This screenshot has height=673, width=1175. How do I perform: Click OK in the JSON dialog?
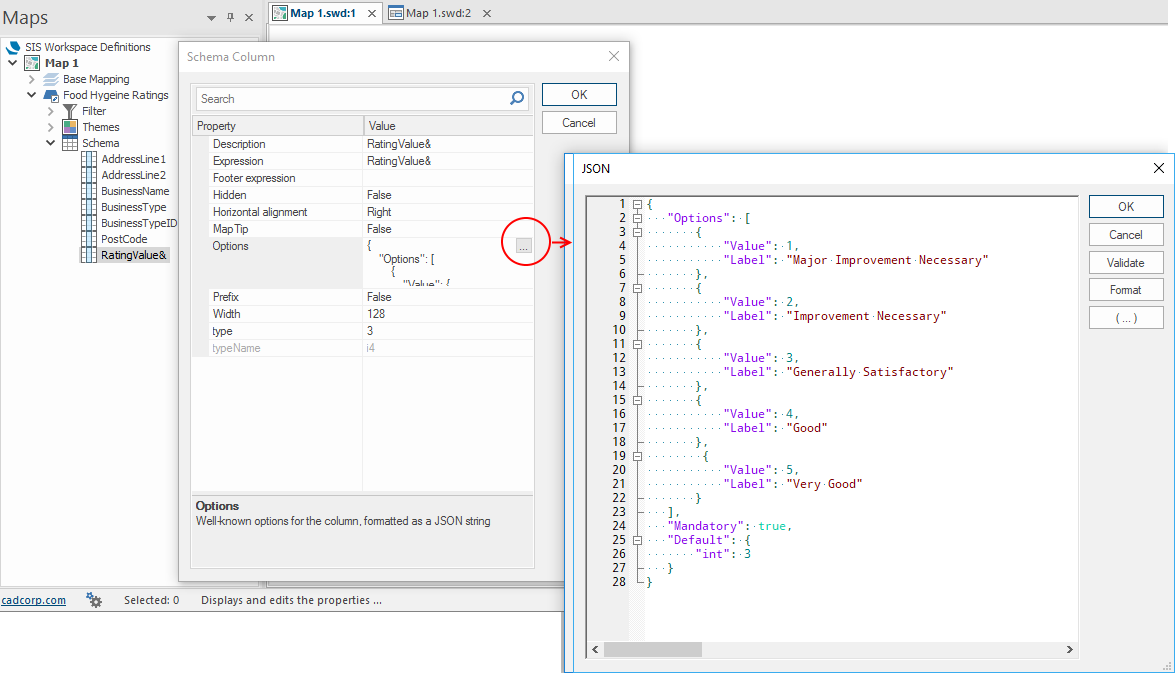[x=1126, y=206]
